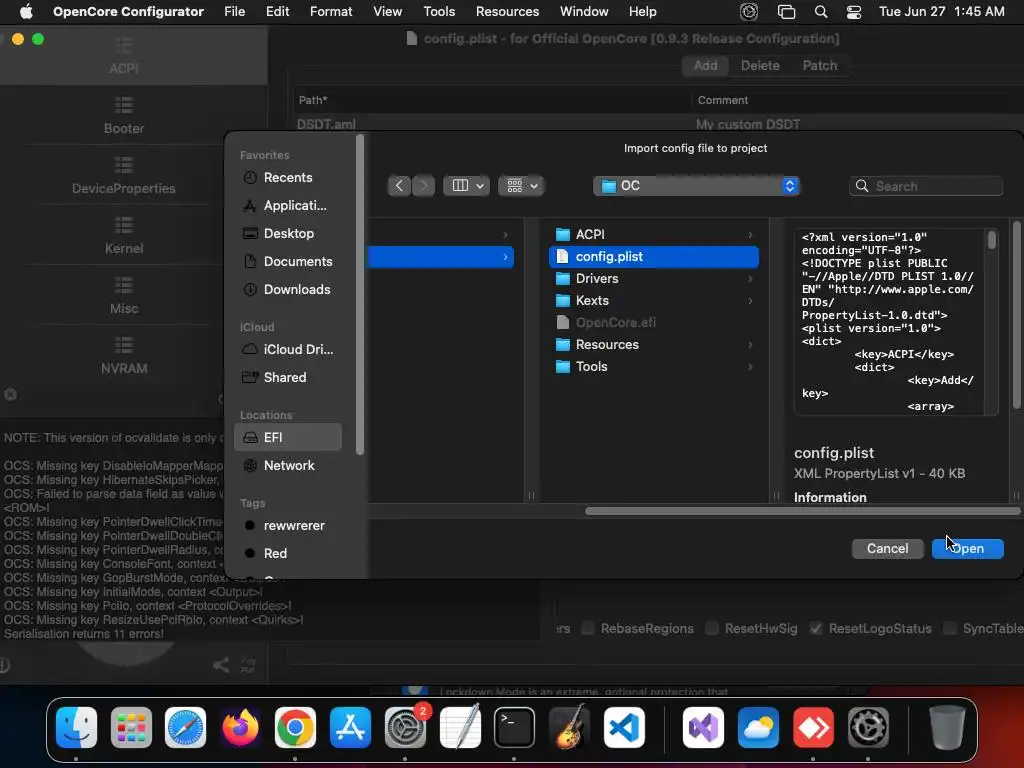The width and height of the screenshot is (1024, 768).
Task: Launch Google Chrome from the Dock
Action: (x=295, y=727)
